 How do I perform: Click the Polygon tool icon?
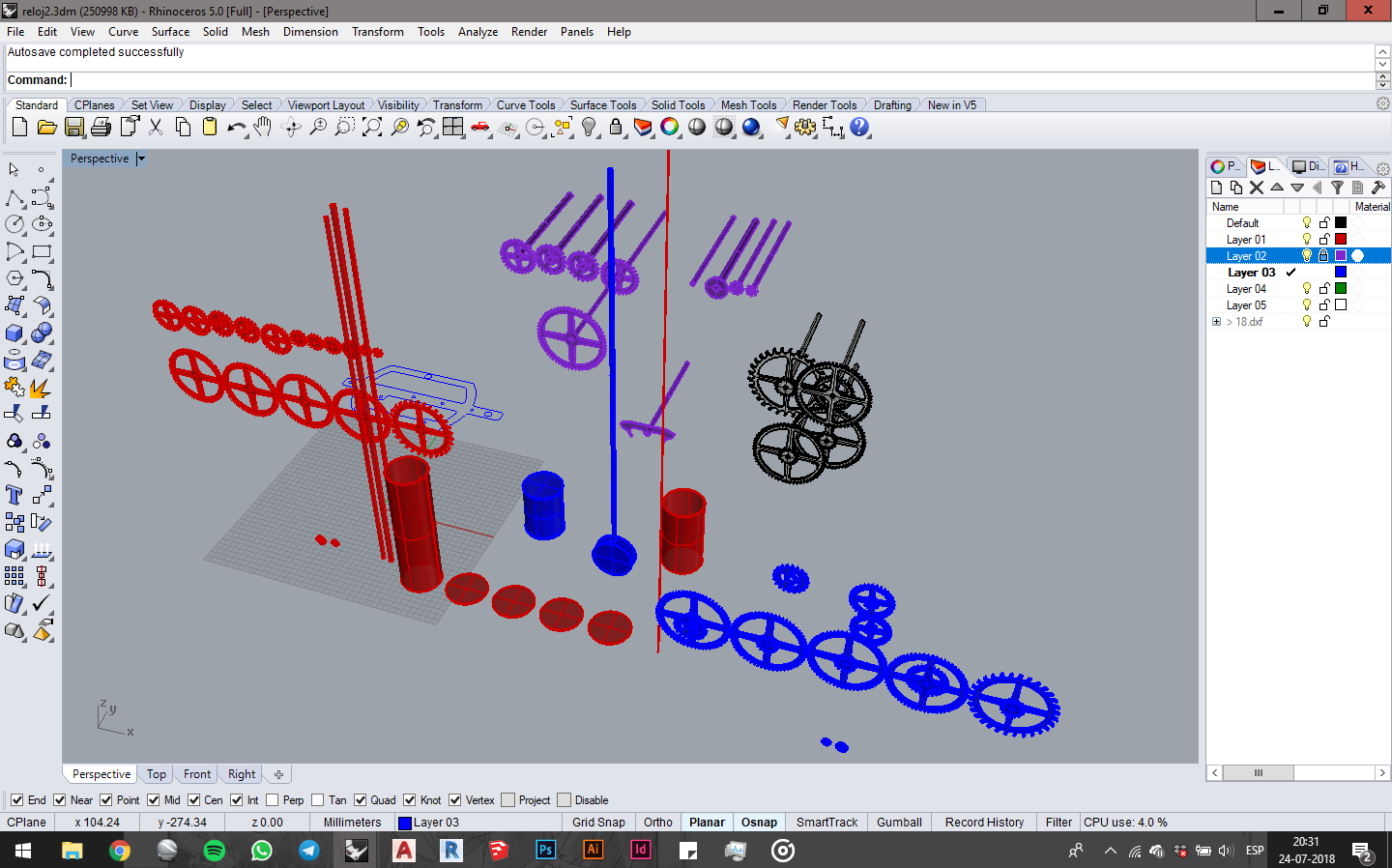click(x=14, y=278)
